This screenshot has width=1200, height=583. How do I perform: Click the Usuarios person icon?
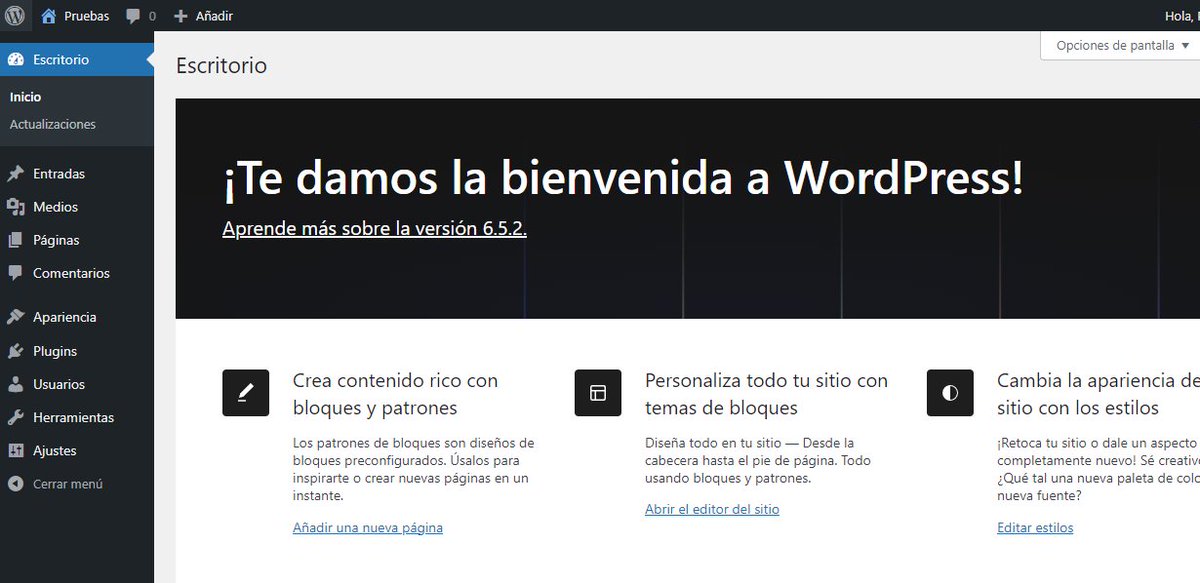pyautogui.click(x=15, y=384)
